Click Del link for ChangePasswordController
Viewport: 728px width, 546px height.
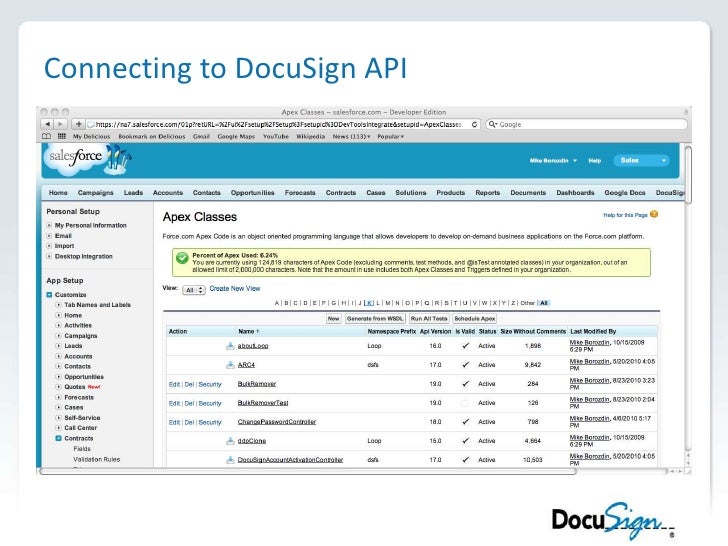point(189,422)
